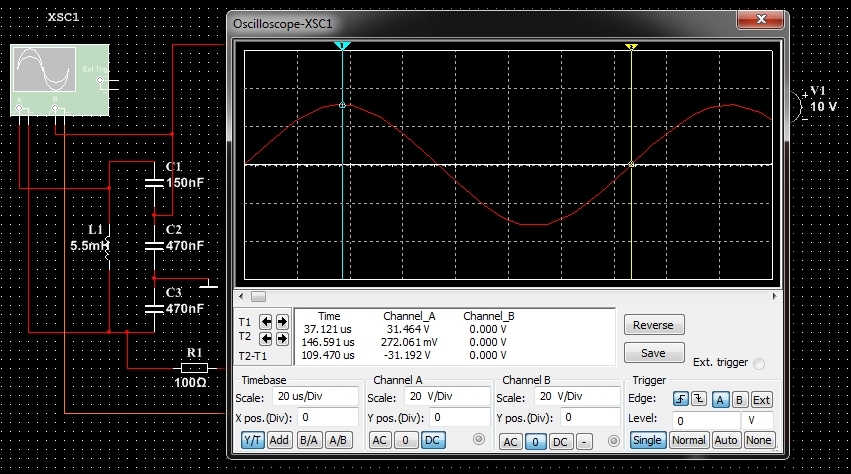Switch display mode to B/A
851x474 pixels.
tap(309, 440)
